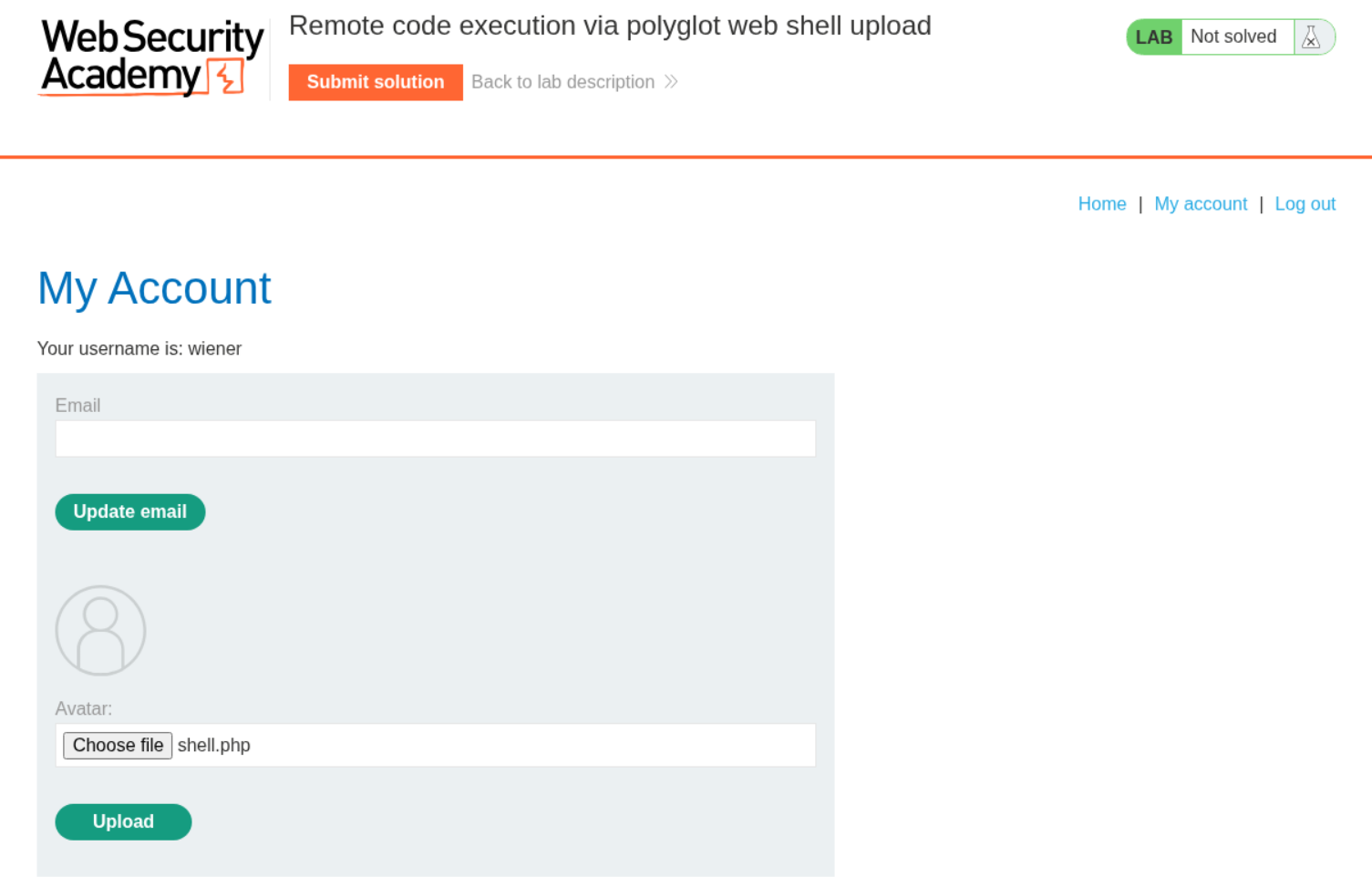Click the shell.php selected file name
1372x877 pixels.
pos(214,746)
